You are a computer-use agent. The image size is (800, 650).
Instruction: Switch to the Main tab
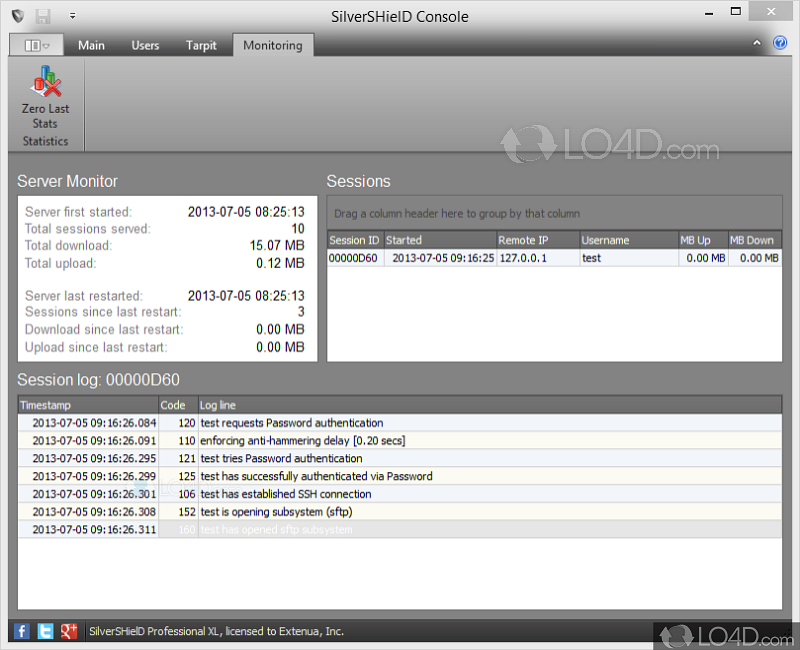point(91,45)
